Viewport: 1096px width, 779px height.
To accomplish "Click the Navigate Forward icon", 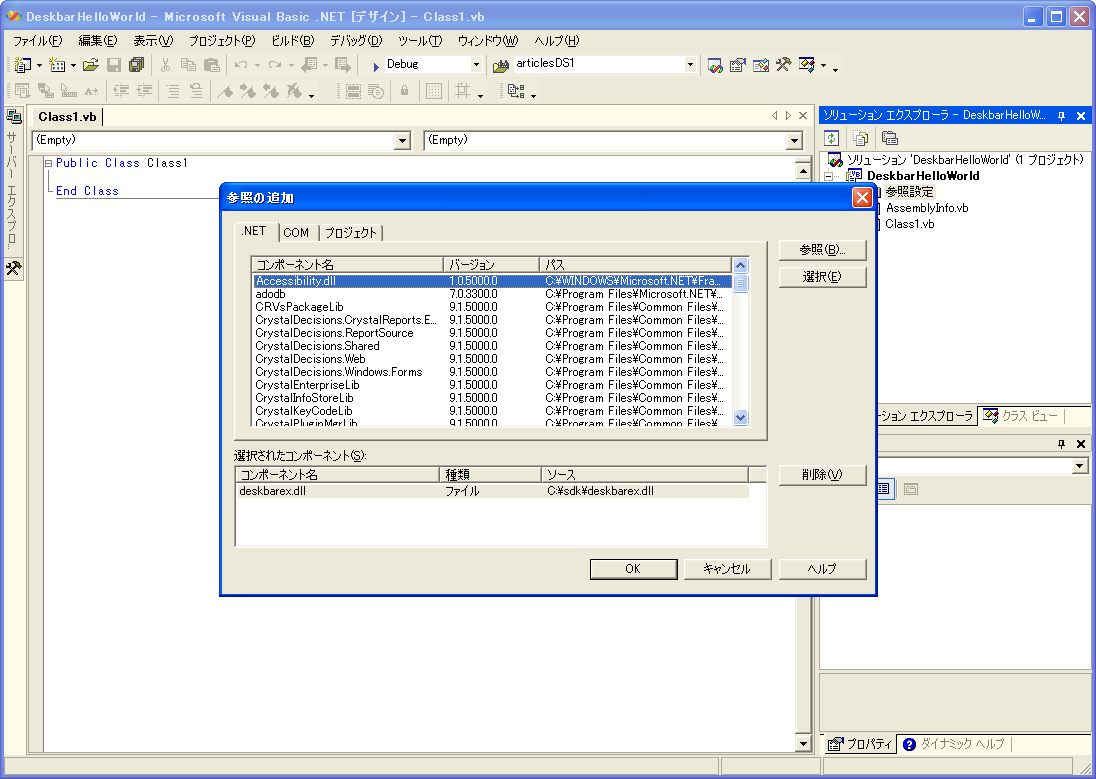I will pyautogui.click(x=342, y=65).
